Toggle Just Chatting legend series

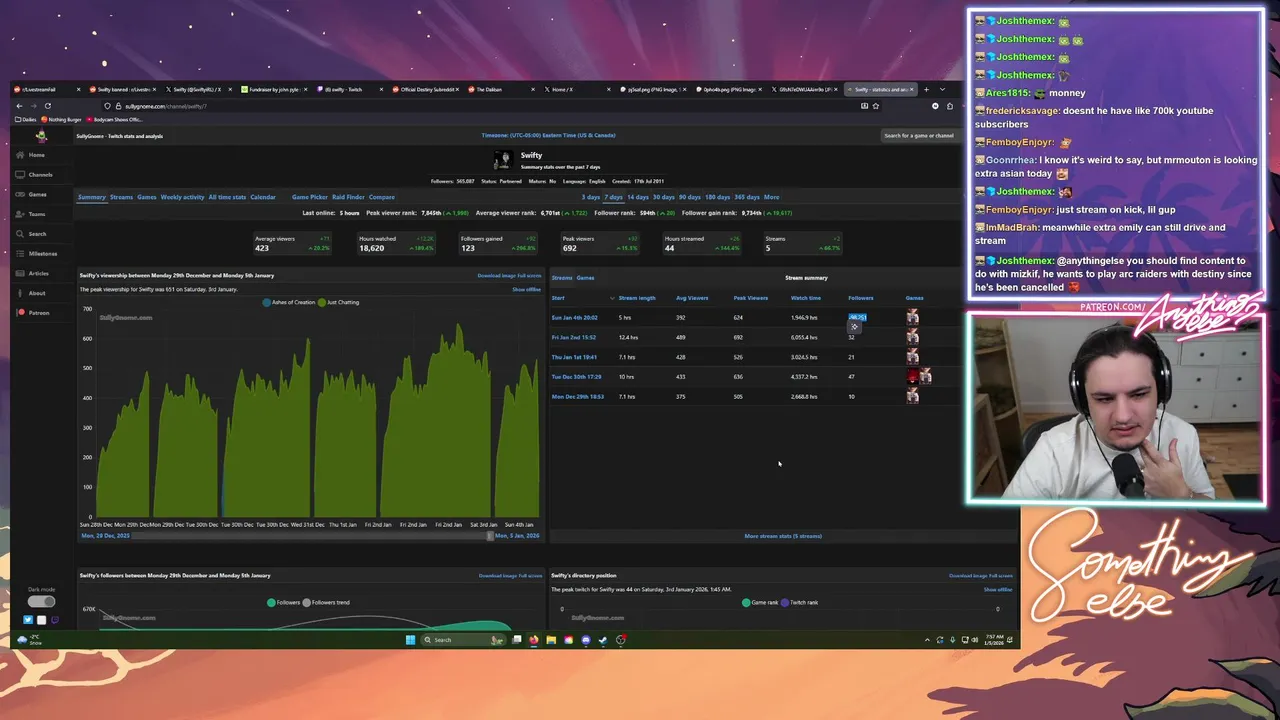point(339,302)
